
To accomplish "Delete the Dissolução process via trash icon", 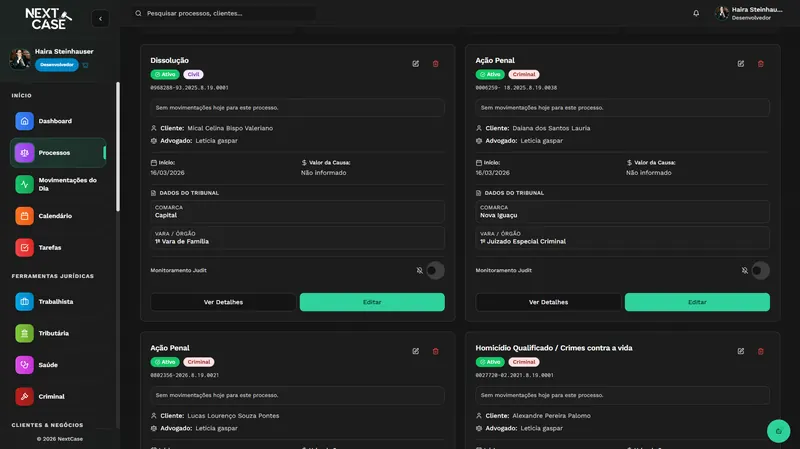I will tap(435, 64).
